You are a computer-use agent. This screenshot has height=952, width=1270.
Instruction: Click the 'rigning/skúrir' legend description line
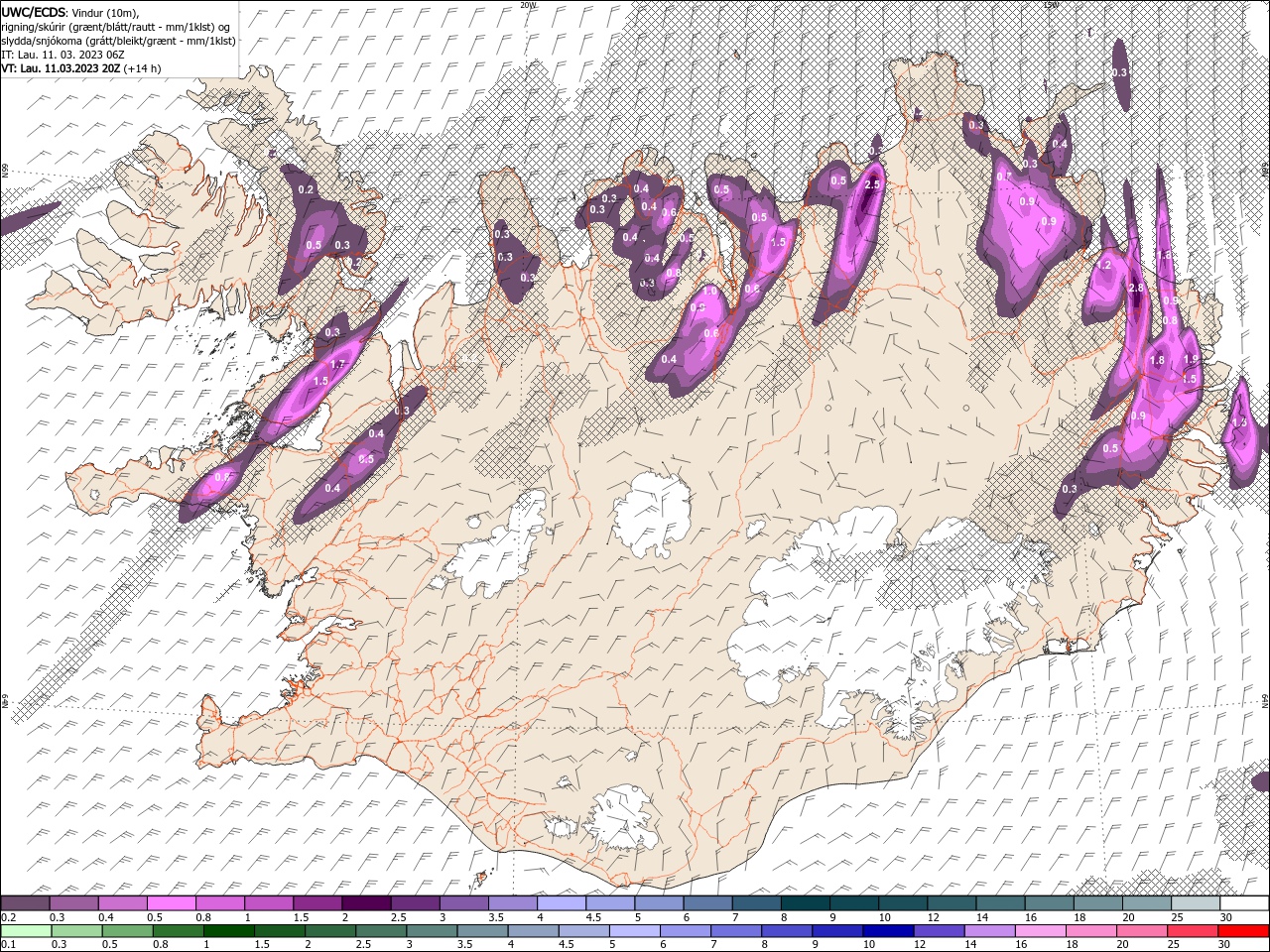[116, 27]
